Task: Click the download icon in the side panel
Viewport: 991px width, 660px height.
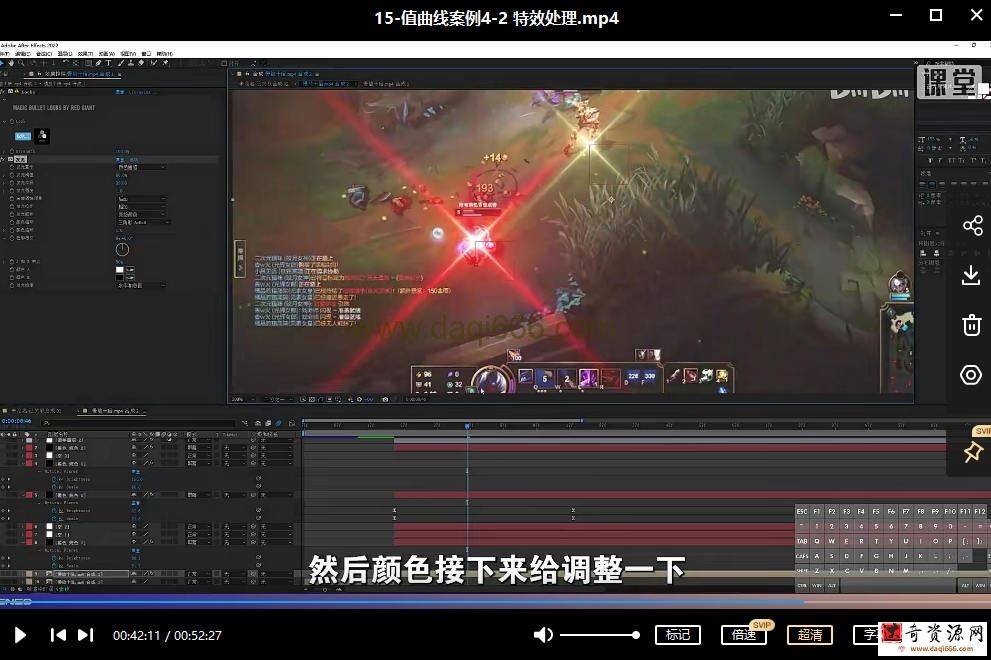Action: (x=971, y=275)
